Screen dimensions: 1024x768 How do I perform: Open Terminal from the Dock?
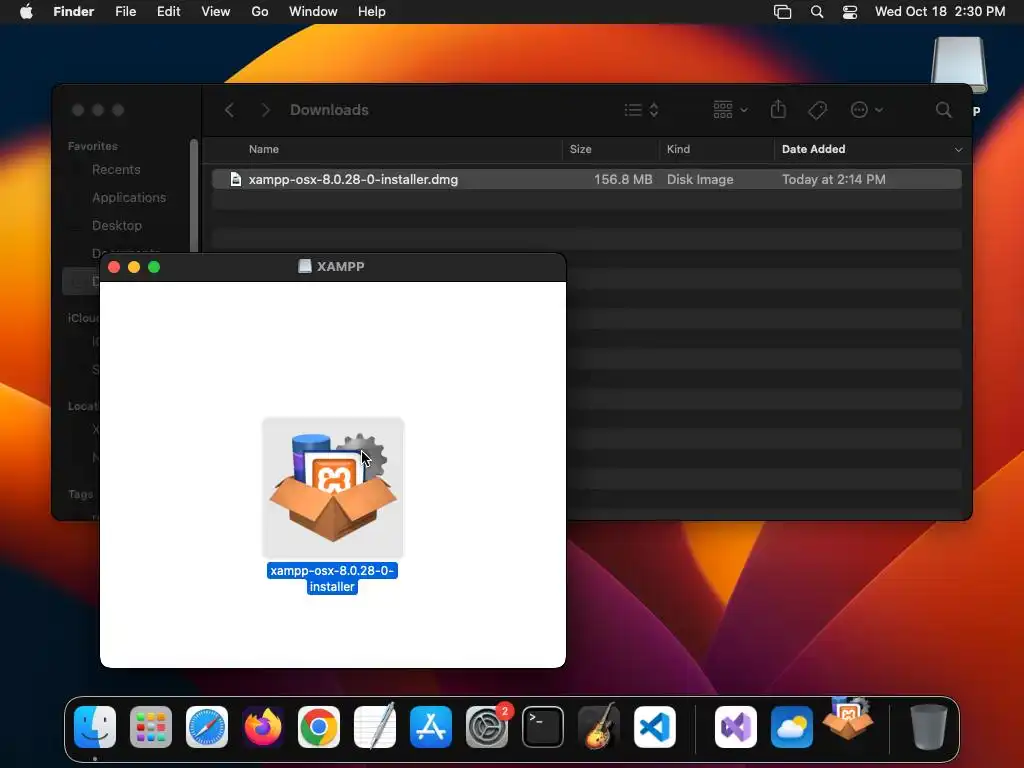tap(543, 727)
